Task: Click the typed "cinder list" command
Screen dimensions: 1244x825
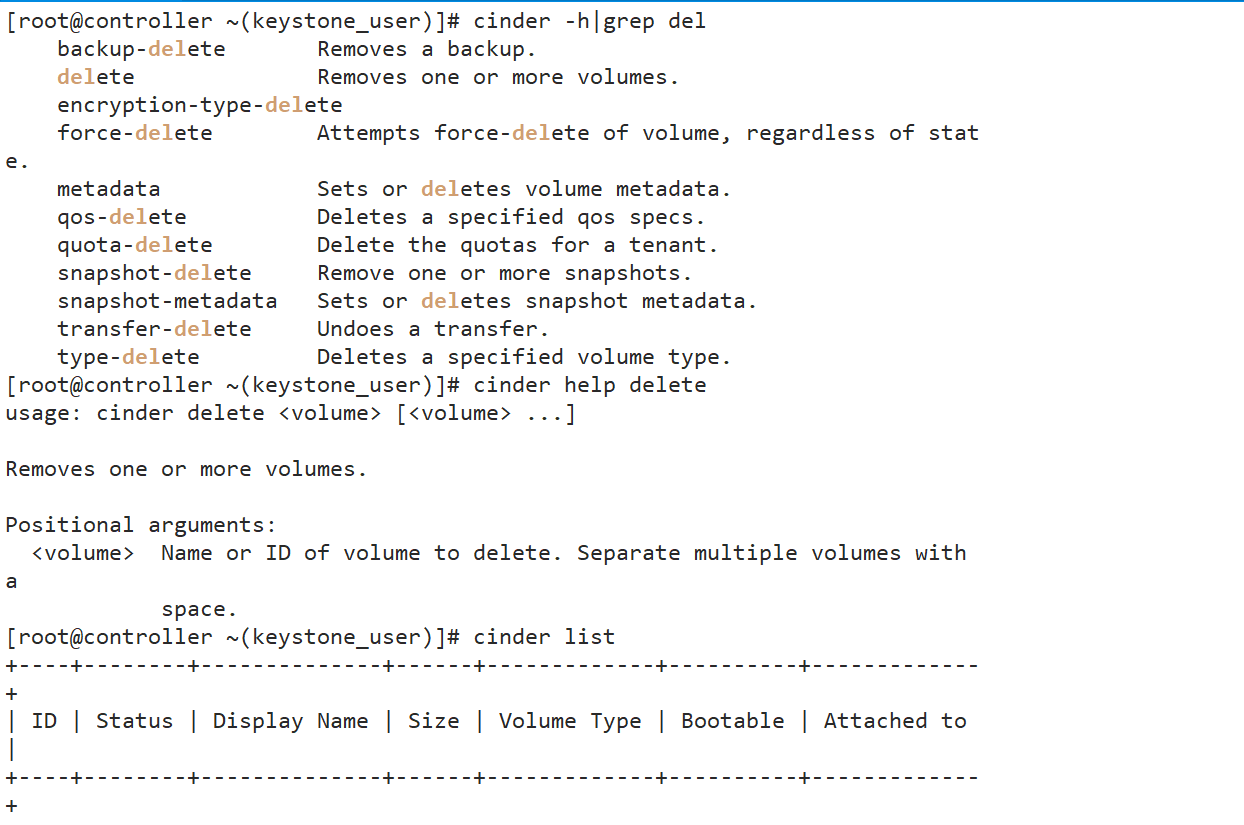Action: 544,637
